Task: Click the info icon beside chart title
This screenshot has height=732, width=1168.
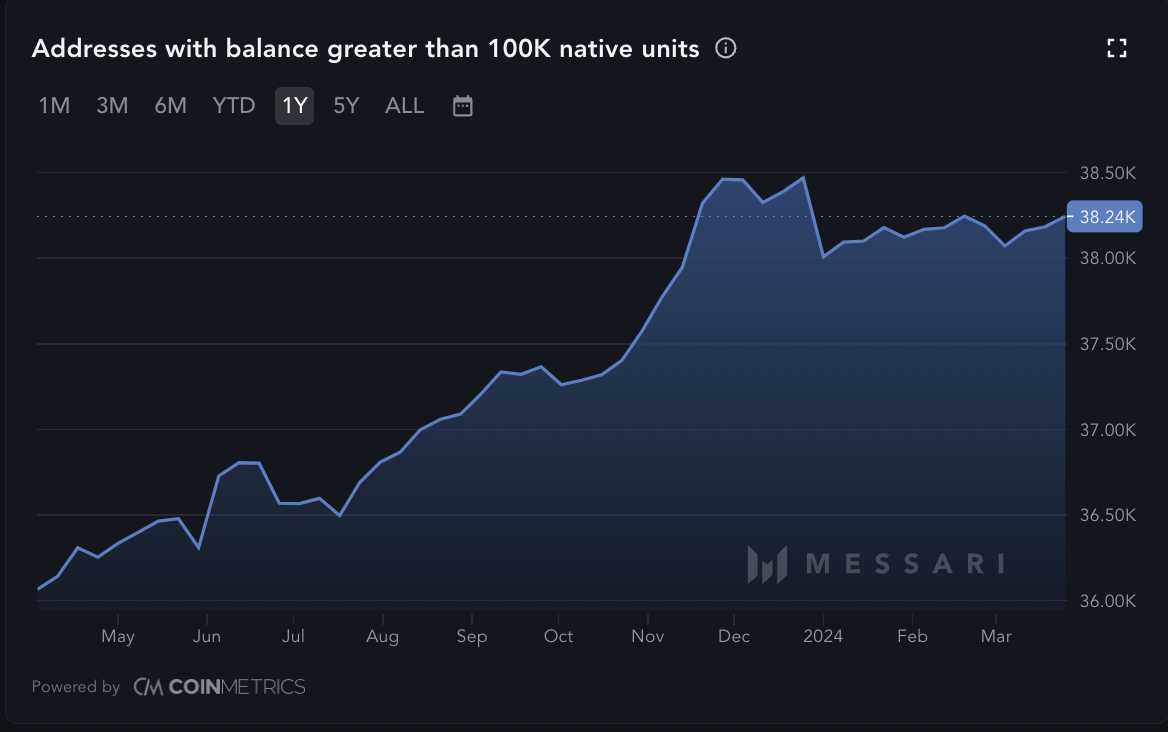Action: 726,48
